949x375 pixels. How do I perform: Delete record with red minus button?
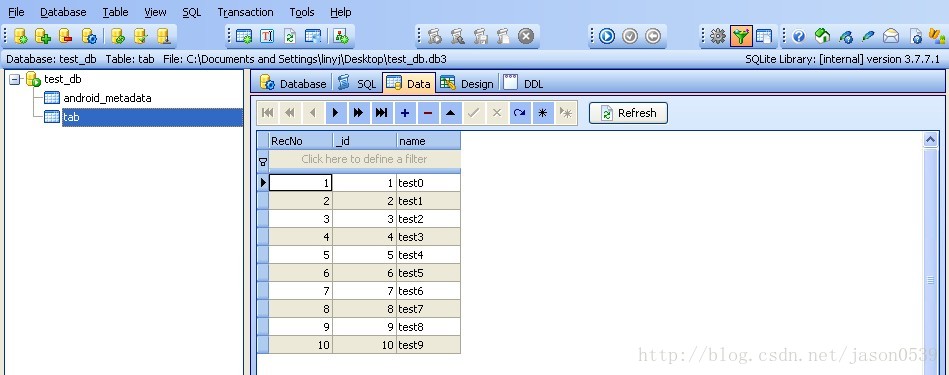(427, 113)
